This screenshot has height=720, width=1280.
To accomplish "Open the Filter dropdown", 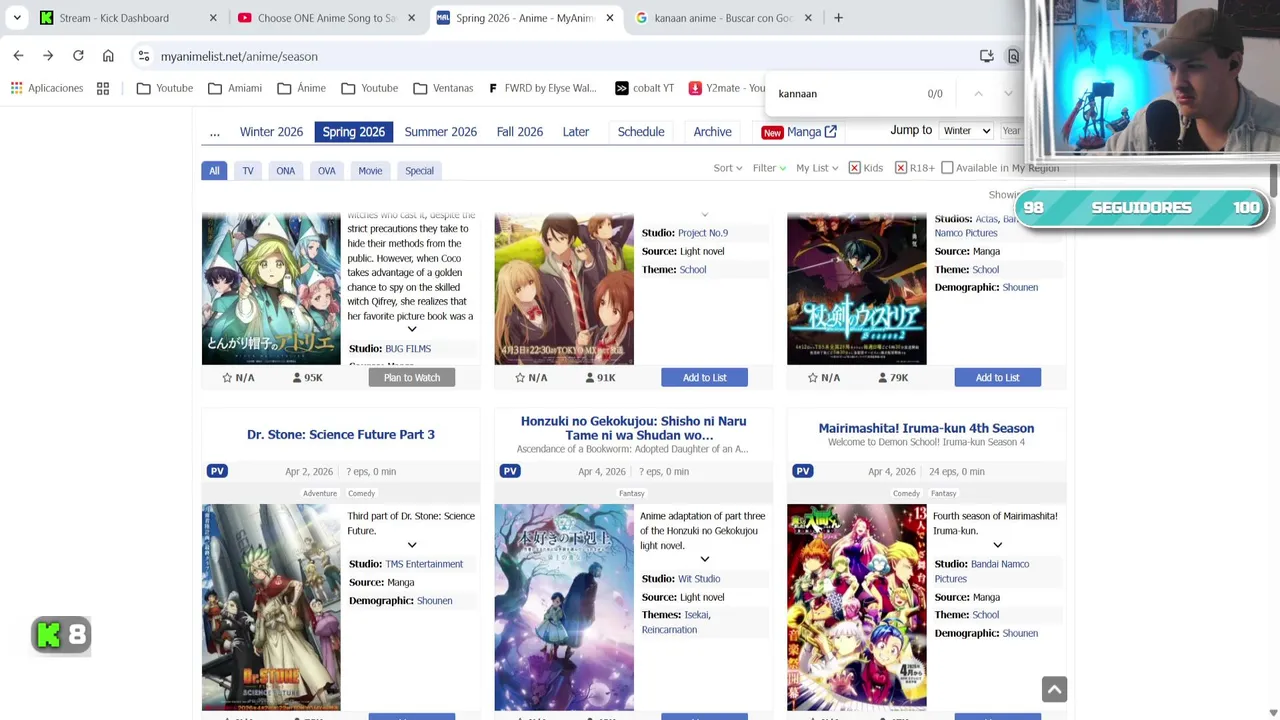I will 769,168.
